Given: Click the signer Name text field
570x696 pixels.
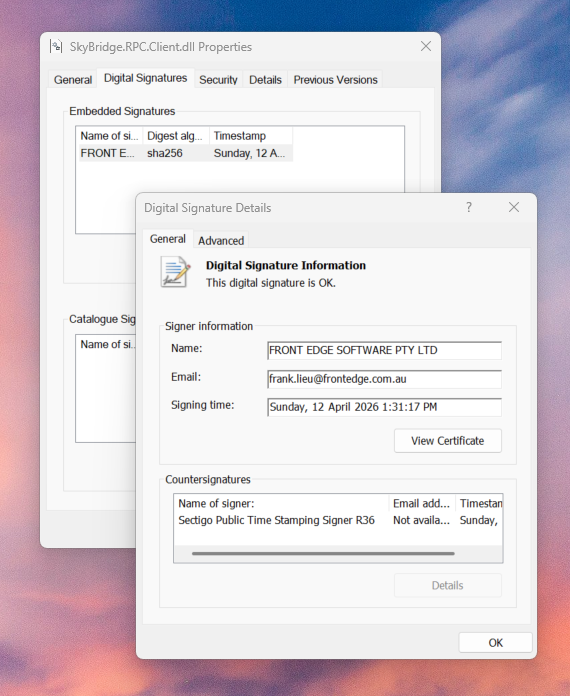Looking at the screenshot, I should coord(384,350).
